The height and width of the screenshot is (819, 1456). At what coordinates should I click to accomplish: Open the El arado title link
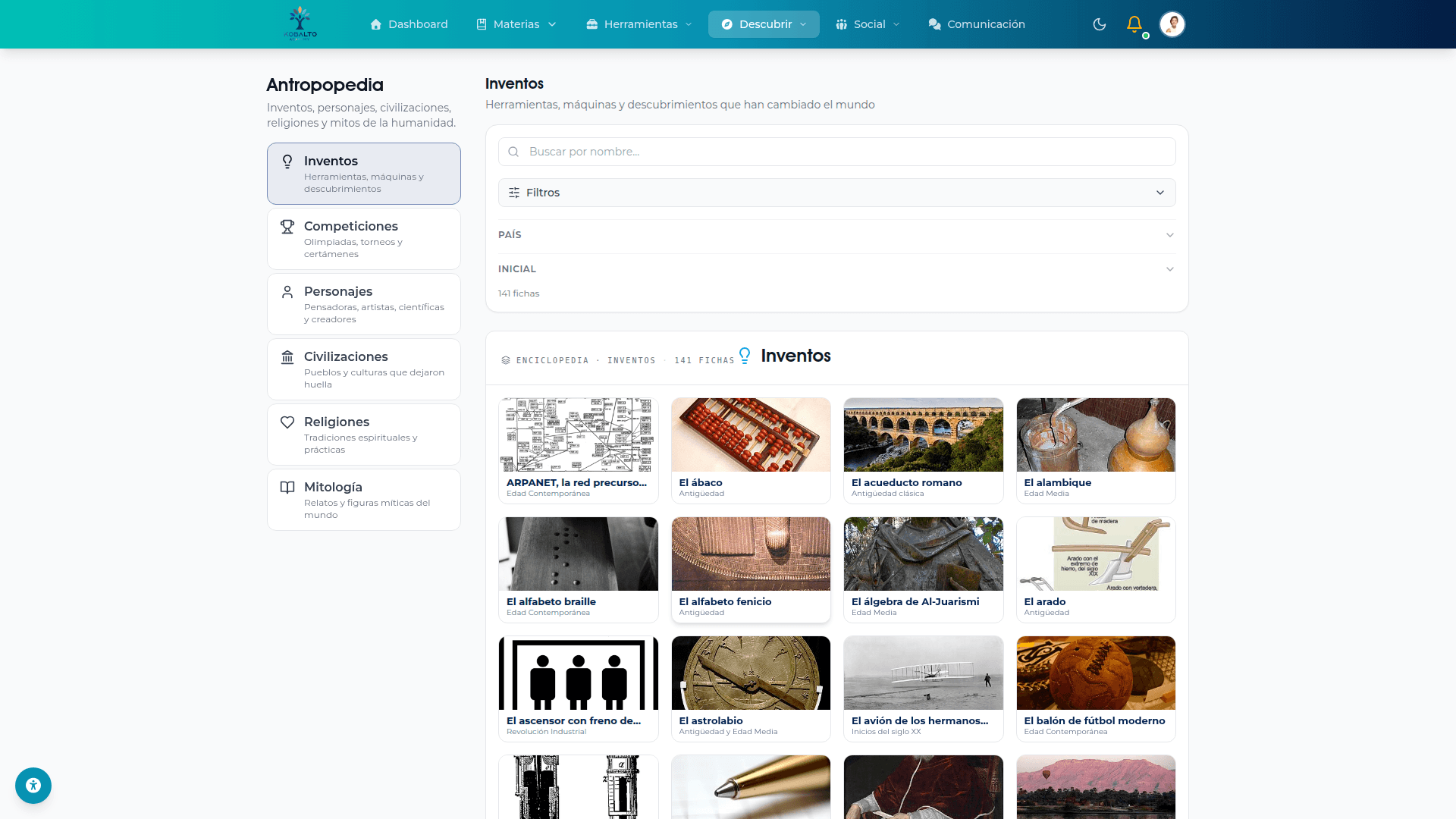(1045, 602)
